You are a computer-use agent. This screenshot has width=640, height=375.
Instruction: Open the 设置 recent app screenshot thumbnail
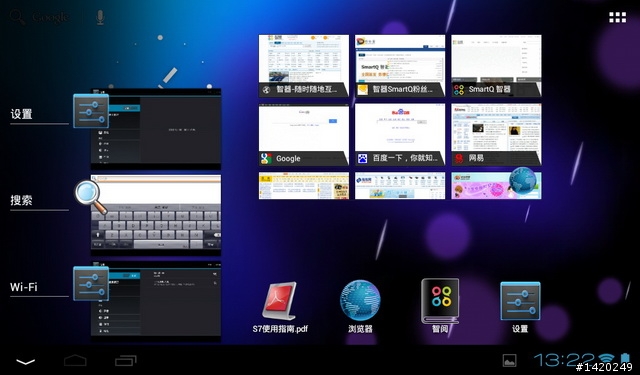(156, 129)
